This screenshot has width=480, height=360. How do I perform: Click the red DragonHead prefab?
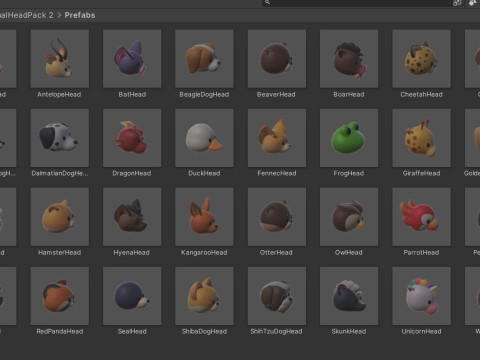pos(132,138)
